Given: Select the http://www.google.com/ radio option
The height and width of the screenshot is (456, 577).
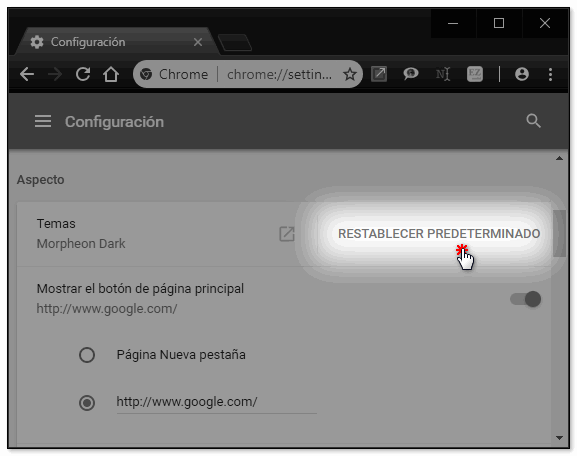Looking at the screenshot, I should coord(87,402).
